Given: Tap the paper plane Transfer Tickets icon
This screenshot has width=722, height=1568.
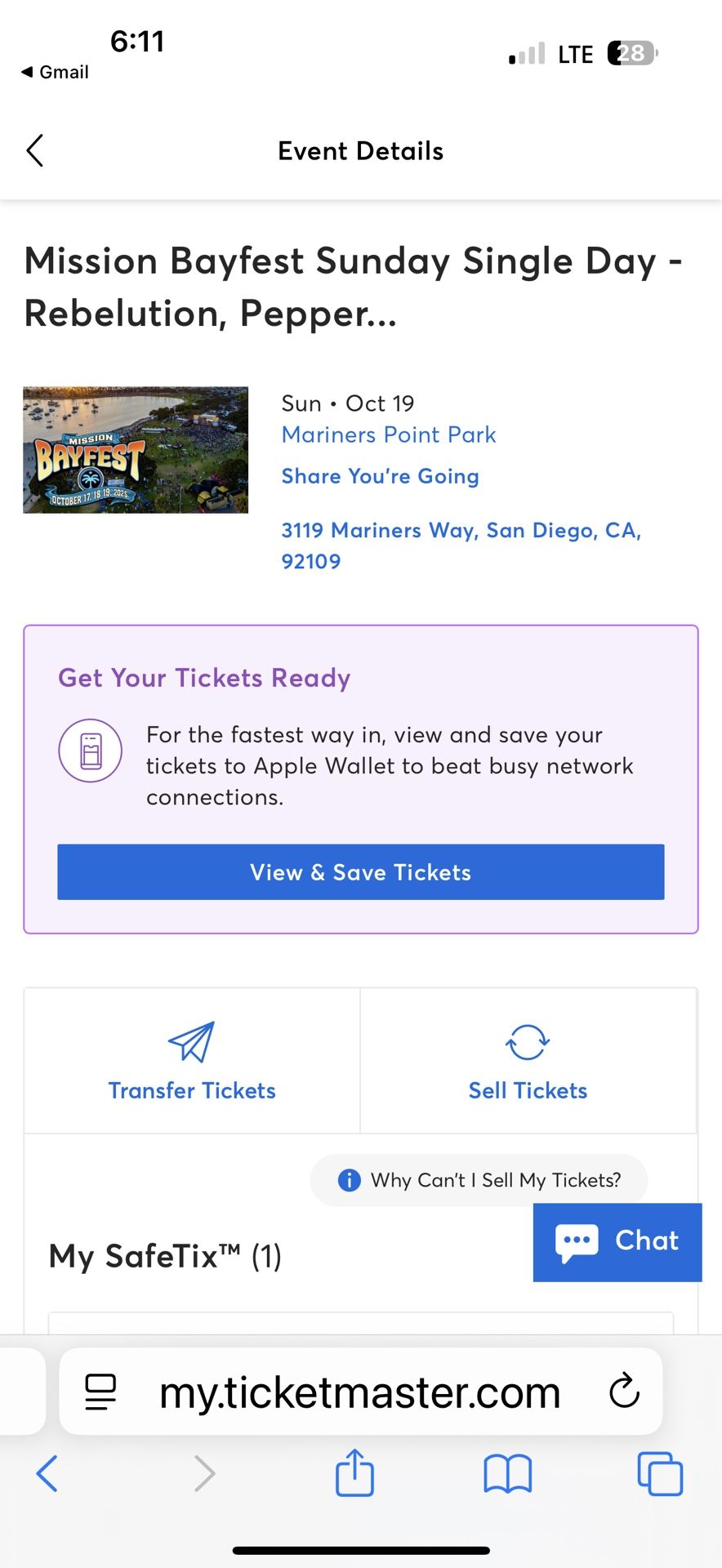Looking at the screenshot, I should [191, 1041].
